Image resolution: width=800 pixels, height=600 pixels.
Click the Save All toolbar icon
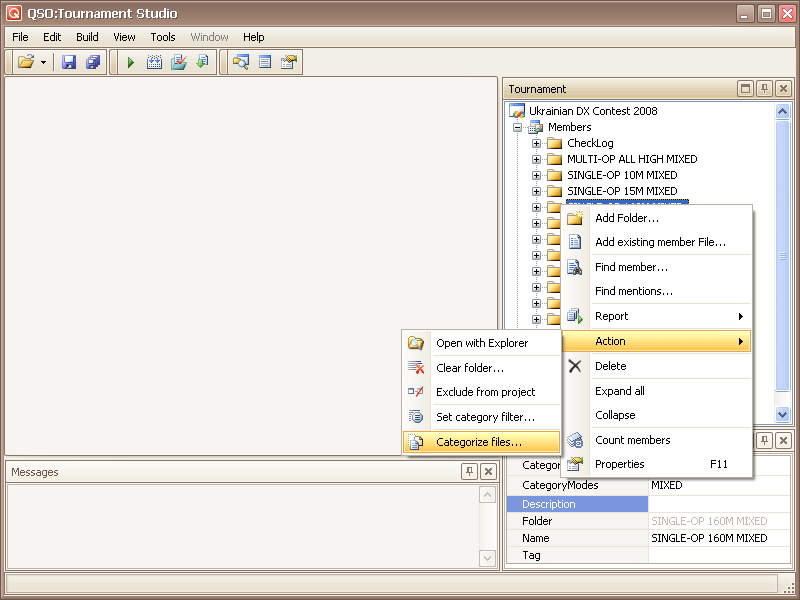click(93, 62)
